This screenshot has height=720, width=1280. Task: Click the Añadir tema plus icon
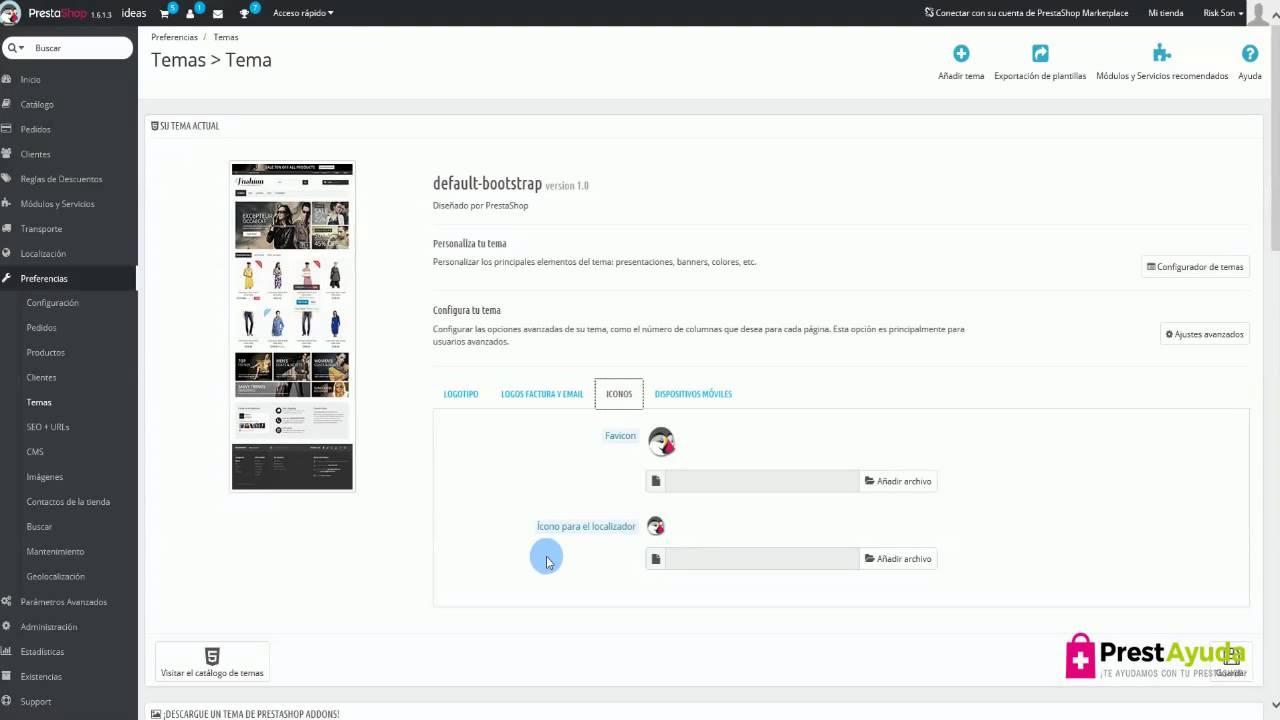(961, 53)
